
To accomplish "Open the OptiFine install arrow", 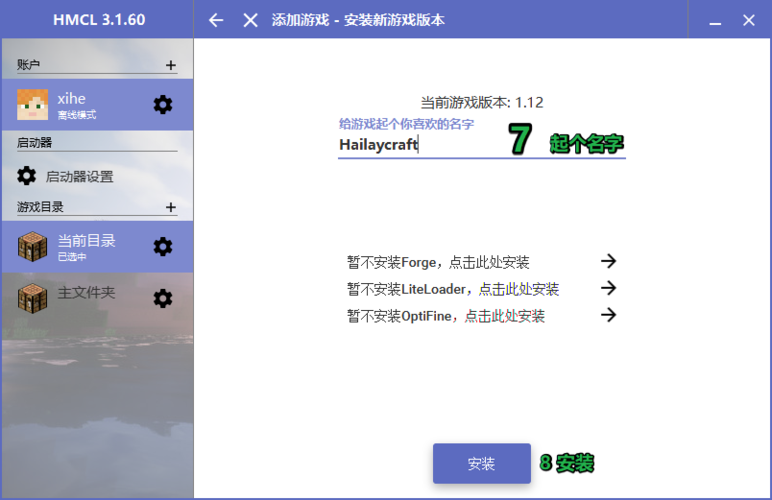I will (609, 314).
